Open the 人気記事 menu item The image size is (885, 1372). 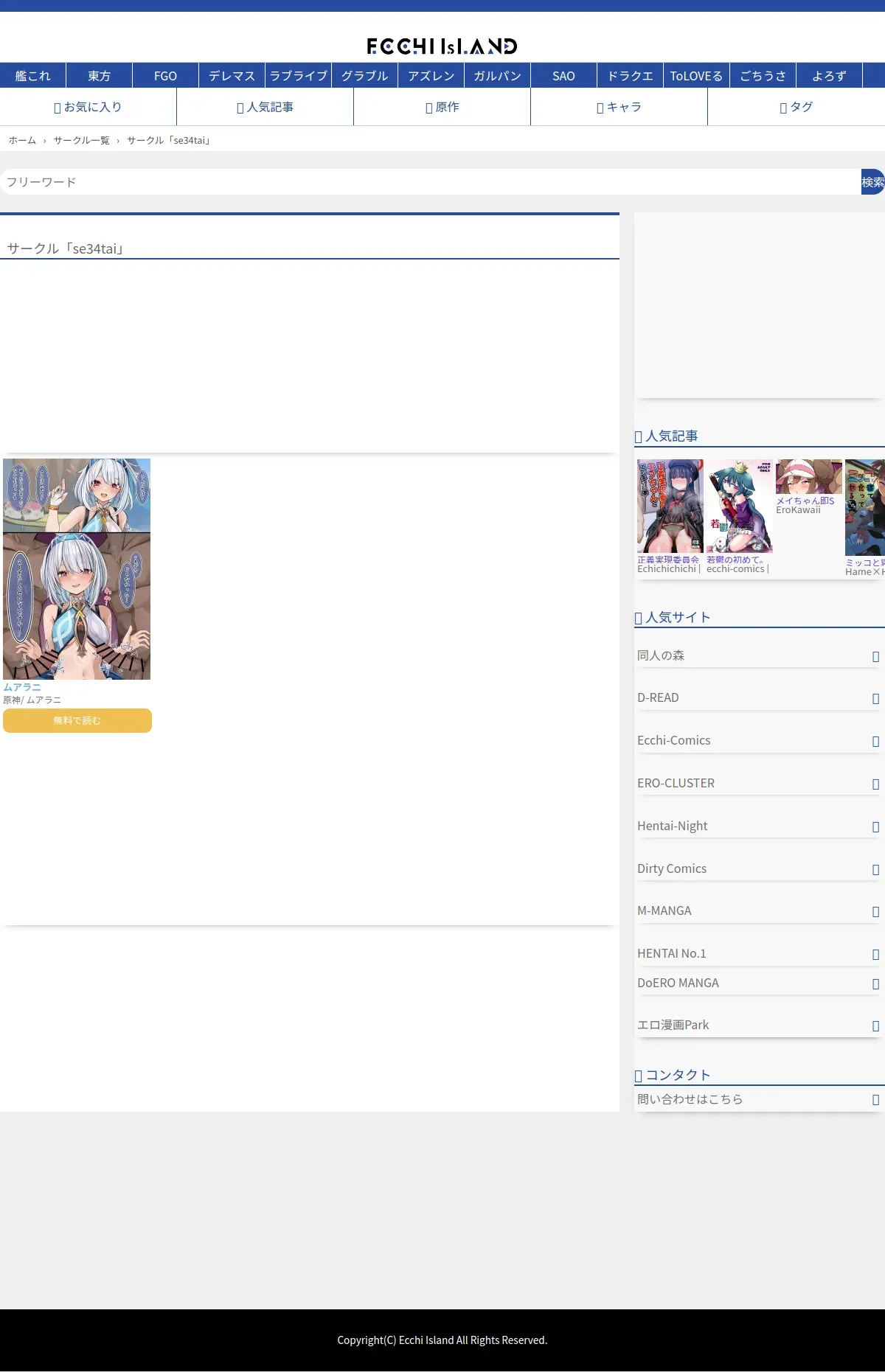(x=265, y=107)
